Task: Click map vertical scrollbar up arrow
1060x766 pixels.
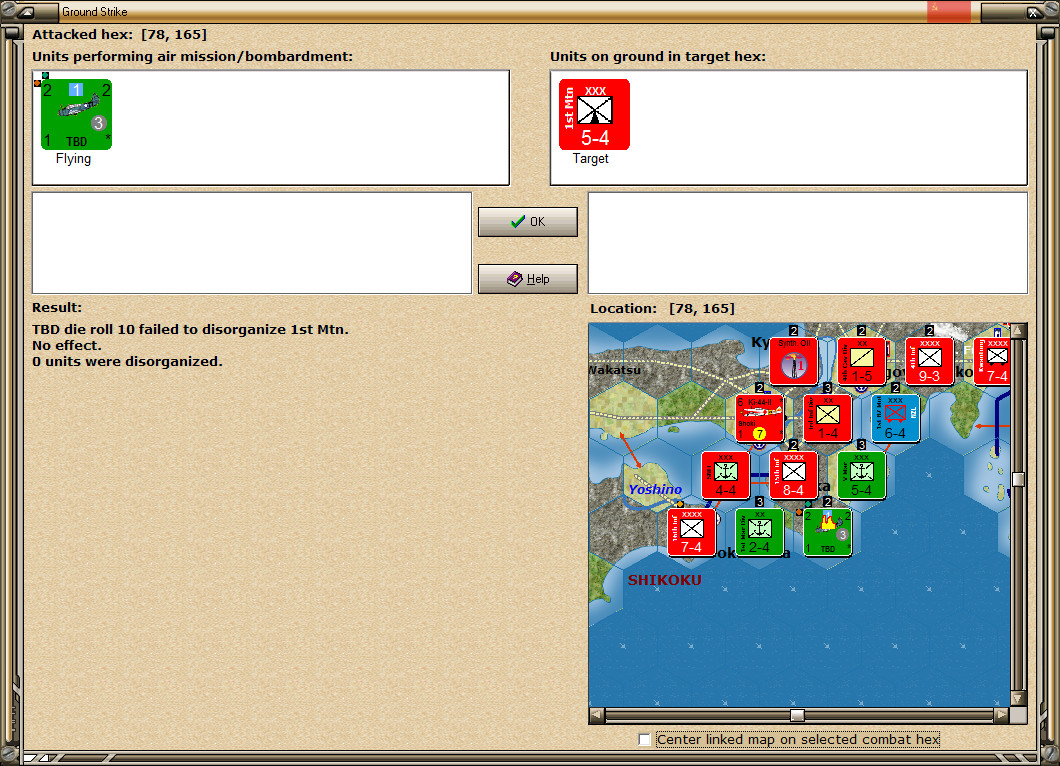Action: [1018, 331]
